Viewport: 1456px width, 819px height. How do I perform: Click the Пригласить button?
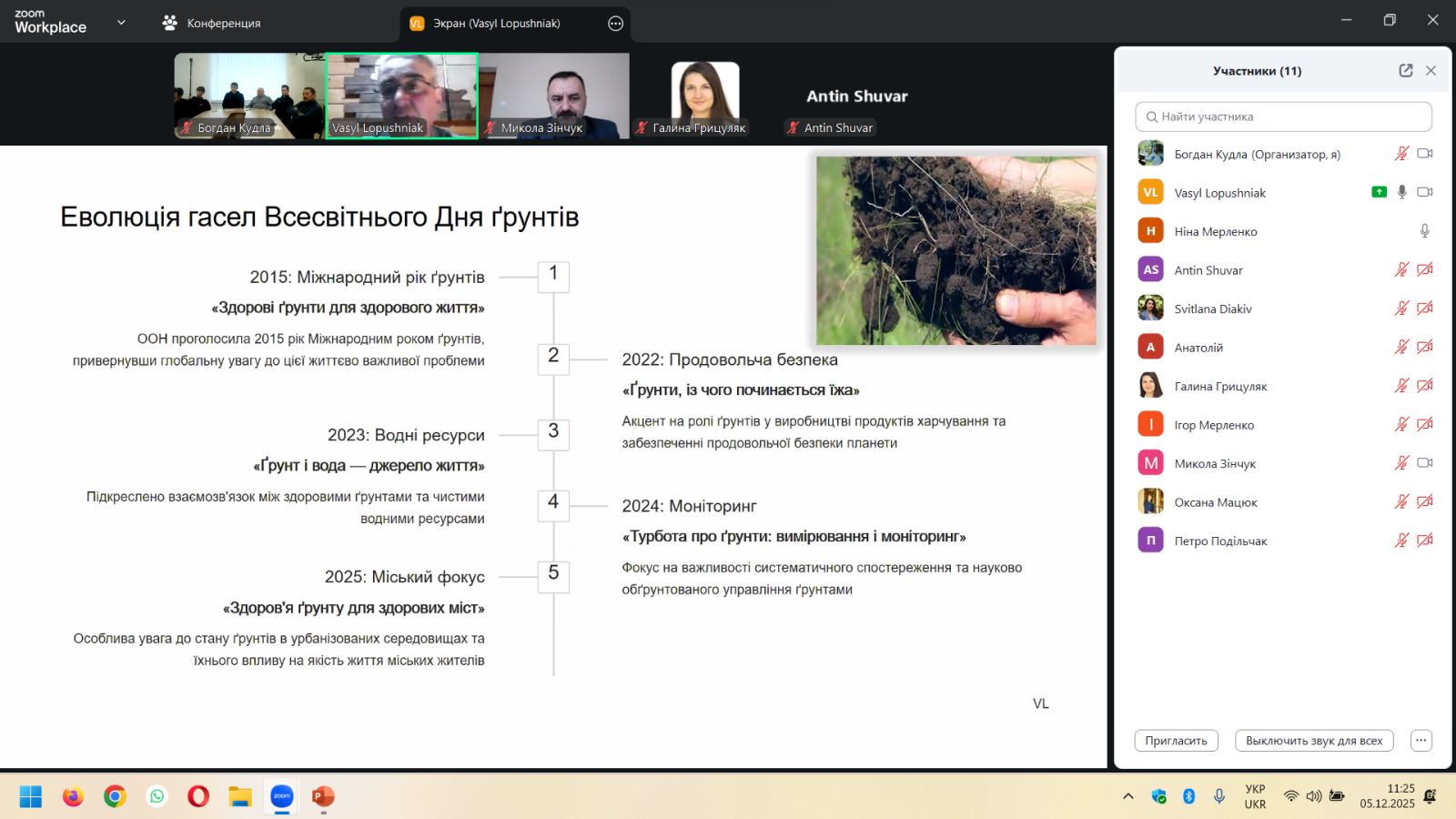coord(1176,741)
